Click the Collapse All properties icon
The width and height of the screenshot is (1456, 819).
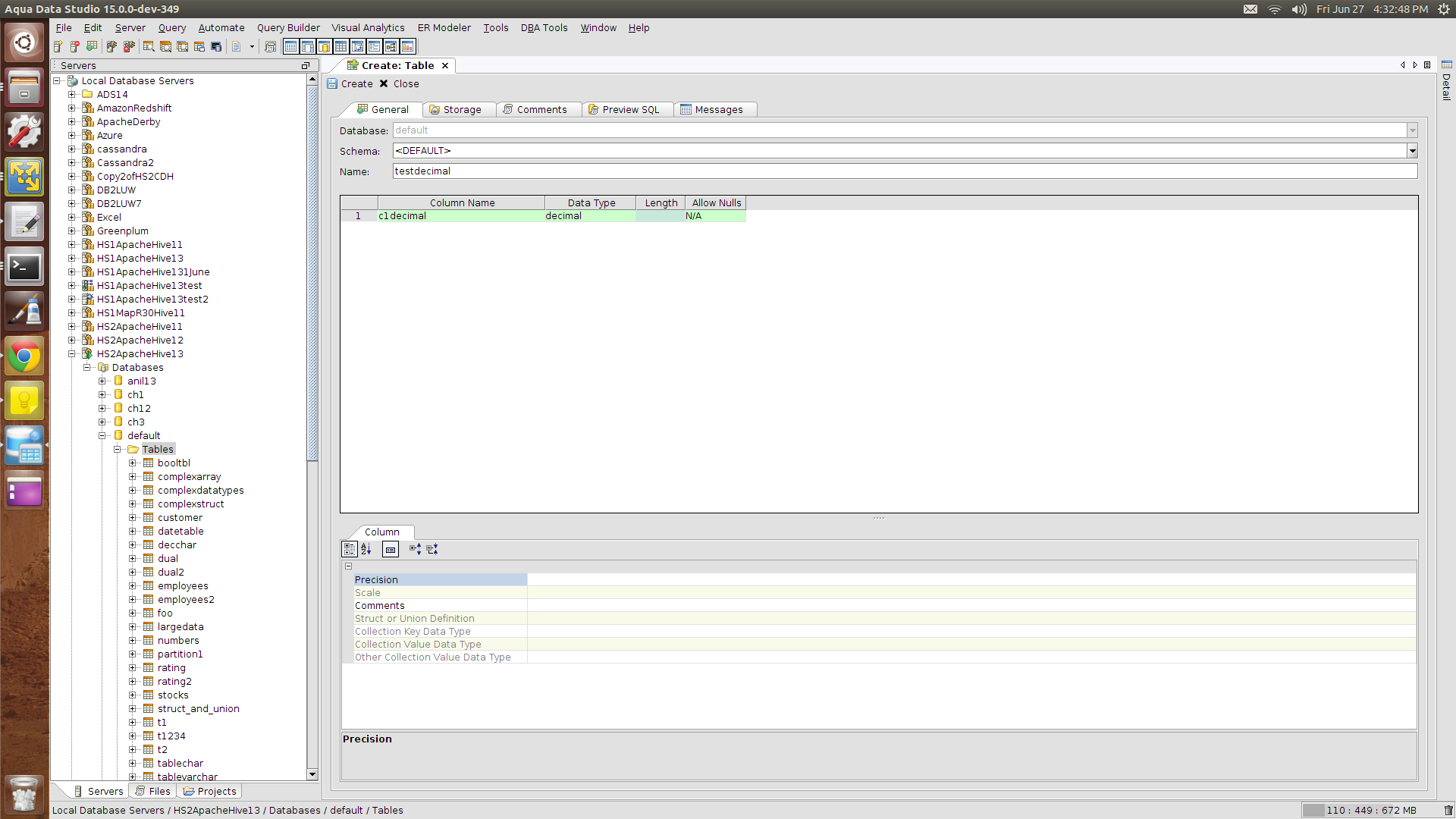pyautogui.click(x=432, y=549)
